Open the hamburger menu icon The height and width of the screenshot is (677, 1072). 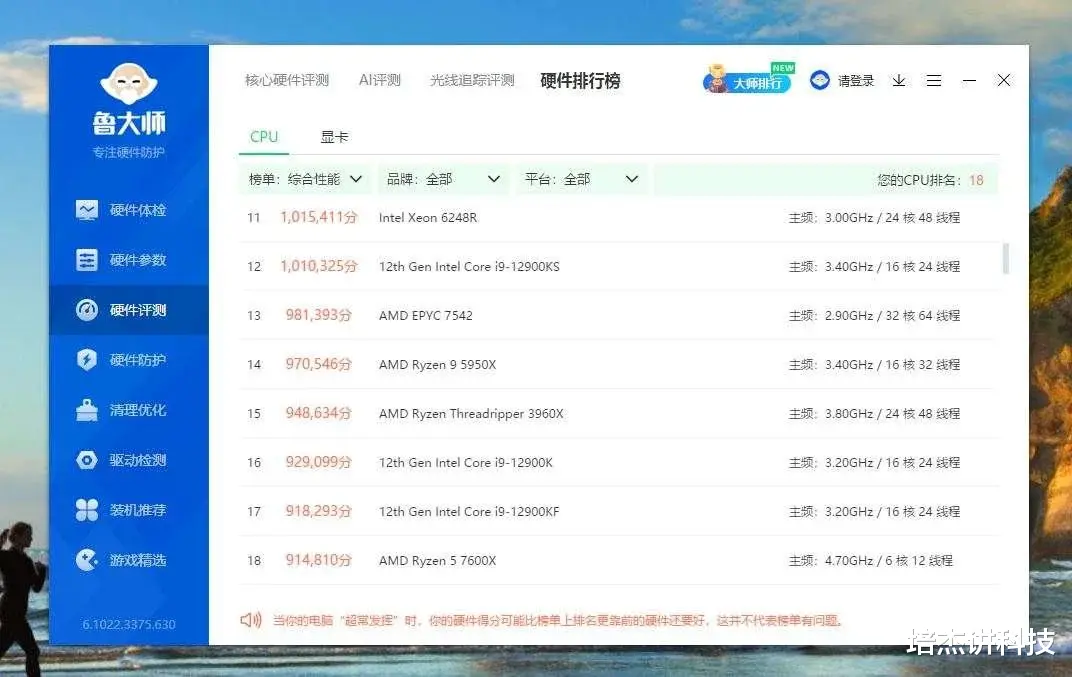[934, 81]
